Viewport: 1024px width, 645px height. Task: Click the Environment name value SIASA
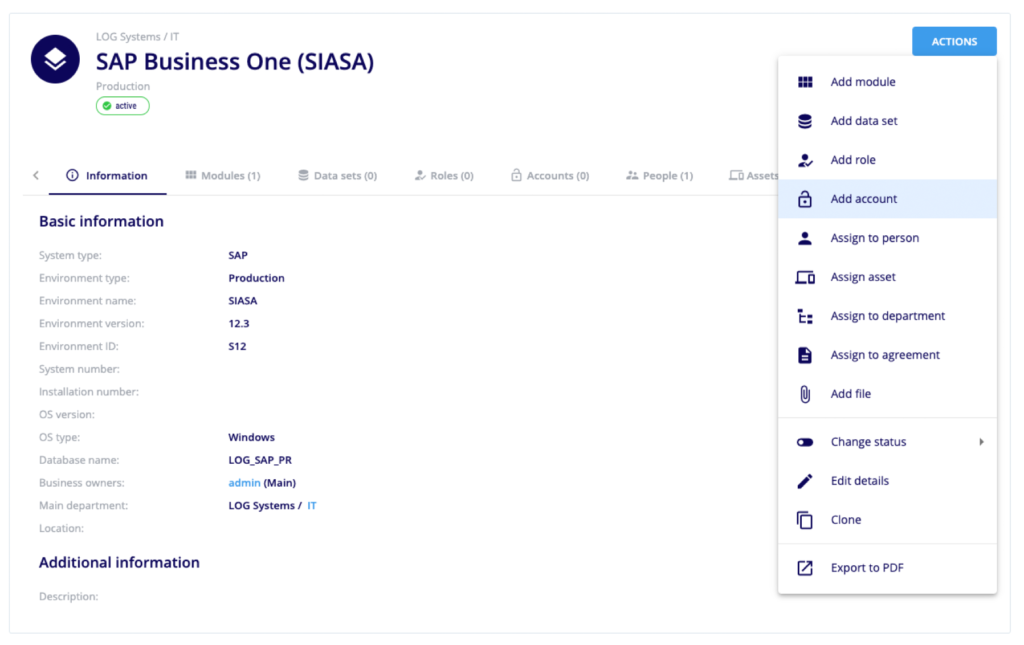point(242,301)
